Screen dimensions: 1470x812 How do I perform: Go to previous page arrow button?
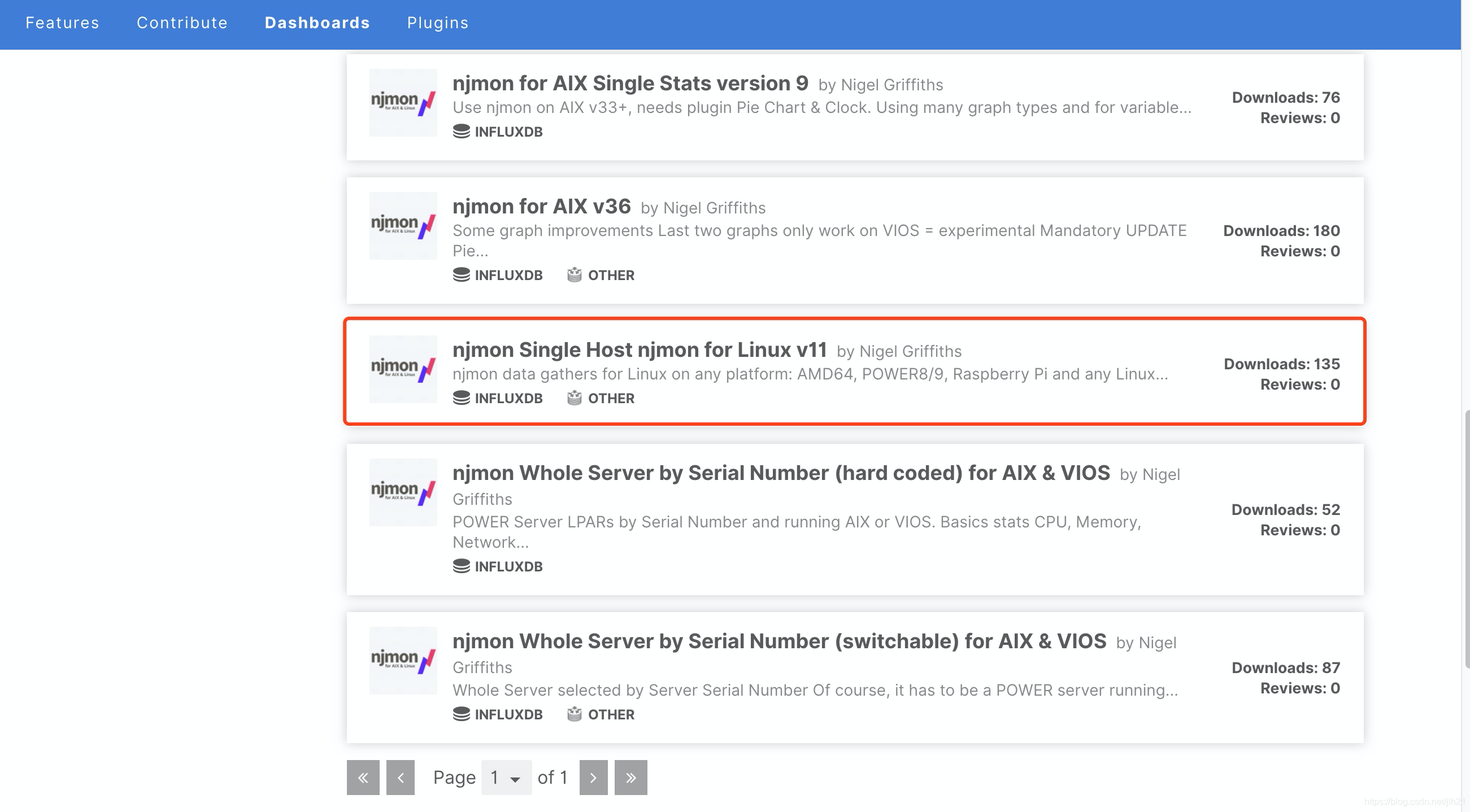click(401, 777)
